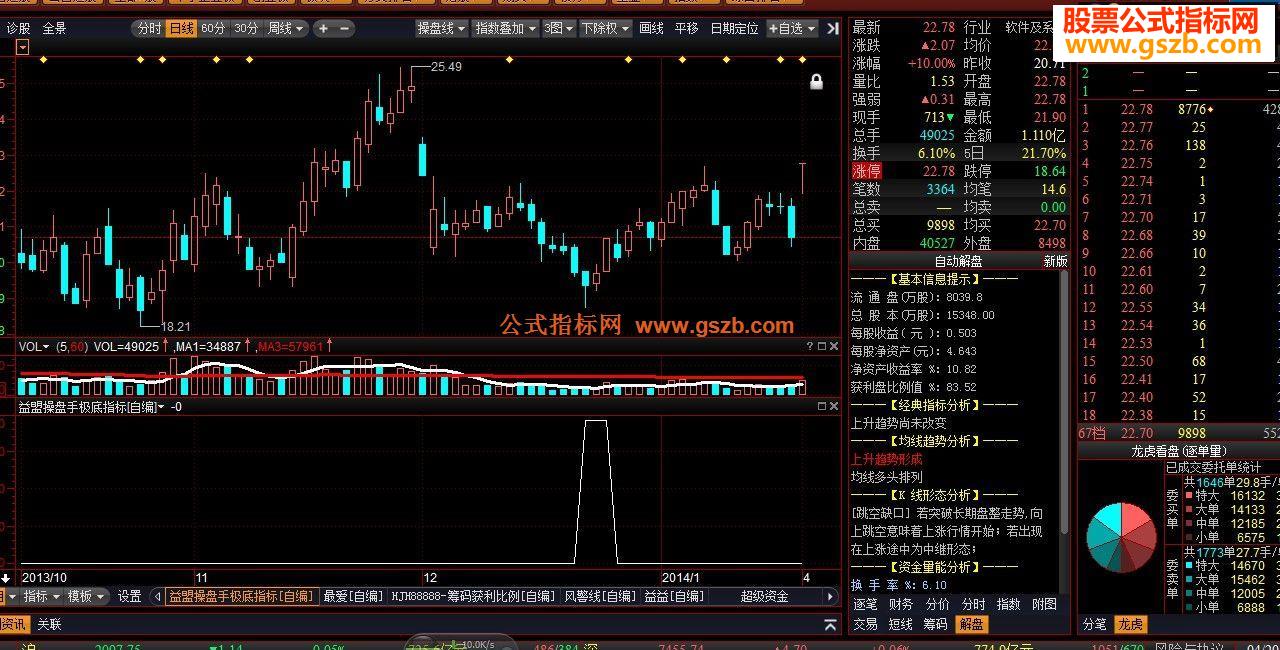
Task: Open the 周线 period dropdown
Action: click(279, 28)
